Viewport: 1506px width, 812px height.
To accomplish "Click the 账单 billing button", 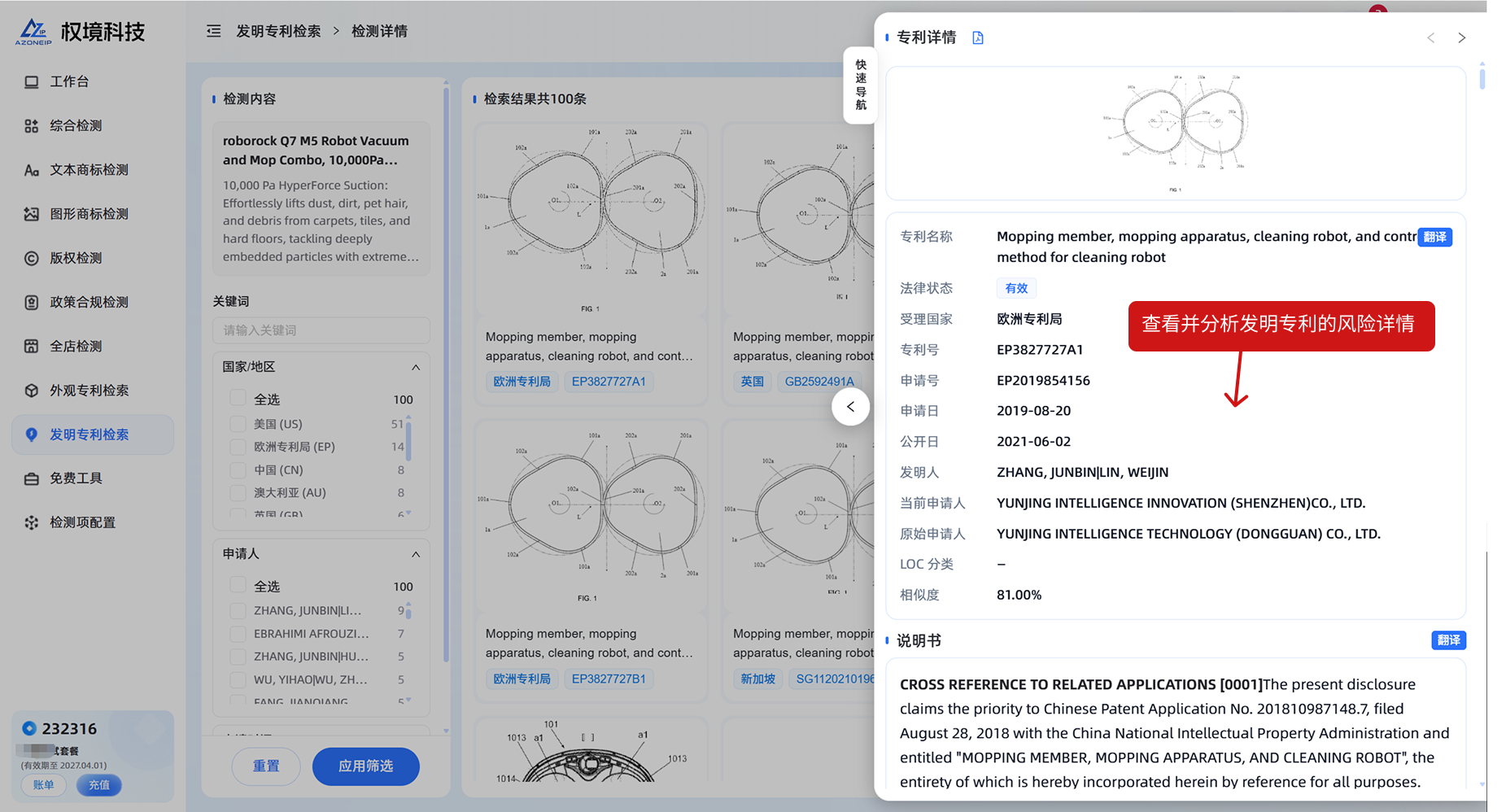I will pyautogui.click(x=44, y=785).
